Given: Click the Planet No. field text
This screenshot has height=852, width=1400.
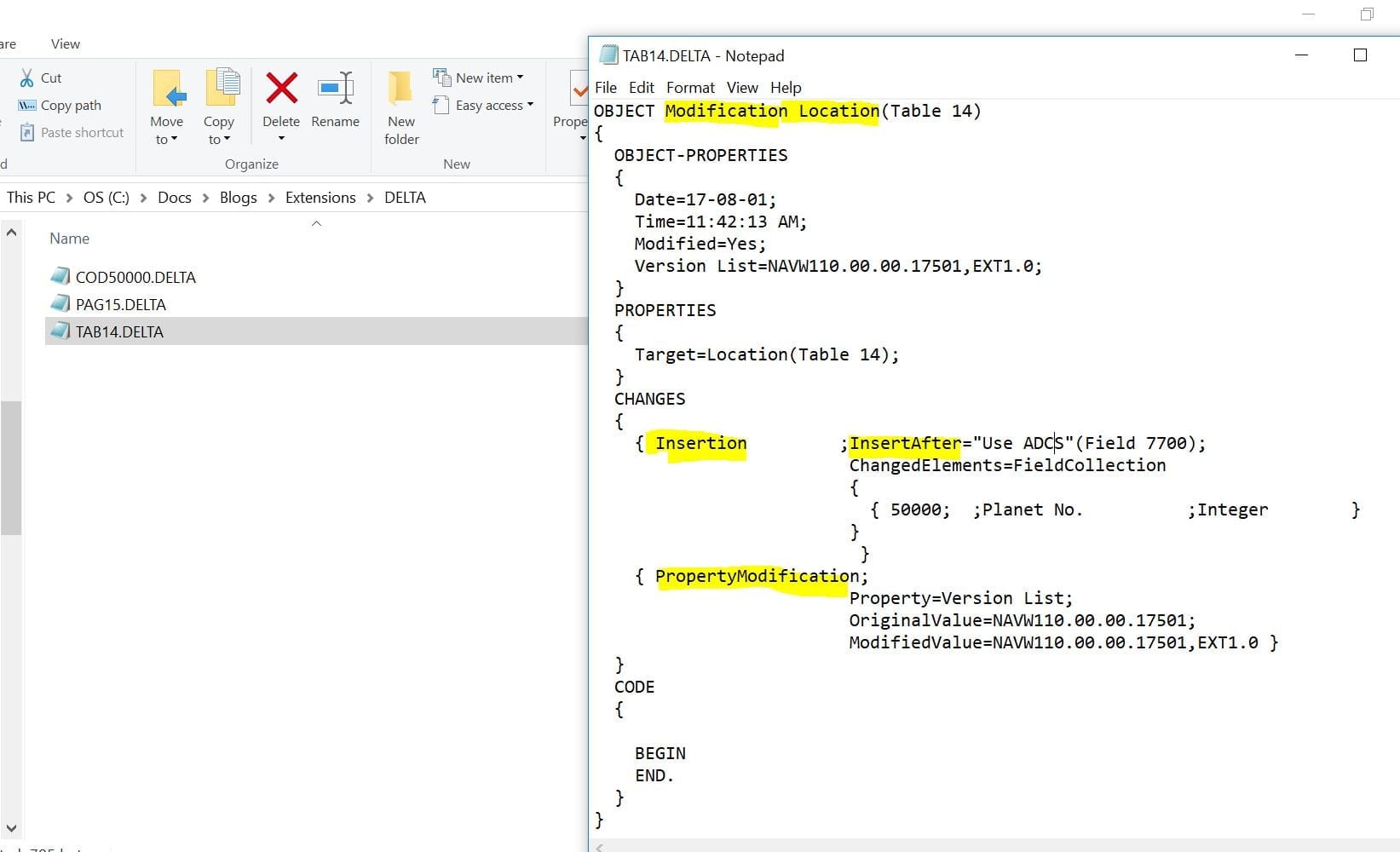Looking at the screenshot, I should pyautogui.click(x=1032, y=509).
